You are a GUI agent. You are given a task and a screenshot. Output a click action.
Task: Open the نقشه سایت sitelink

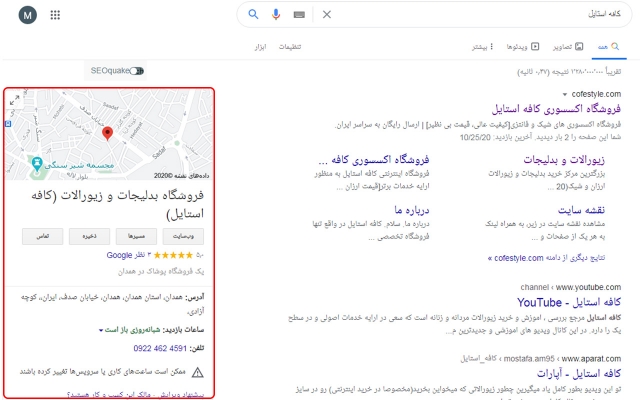581,210
